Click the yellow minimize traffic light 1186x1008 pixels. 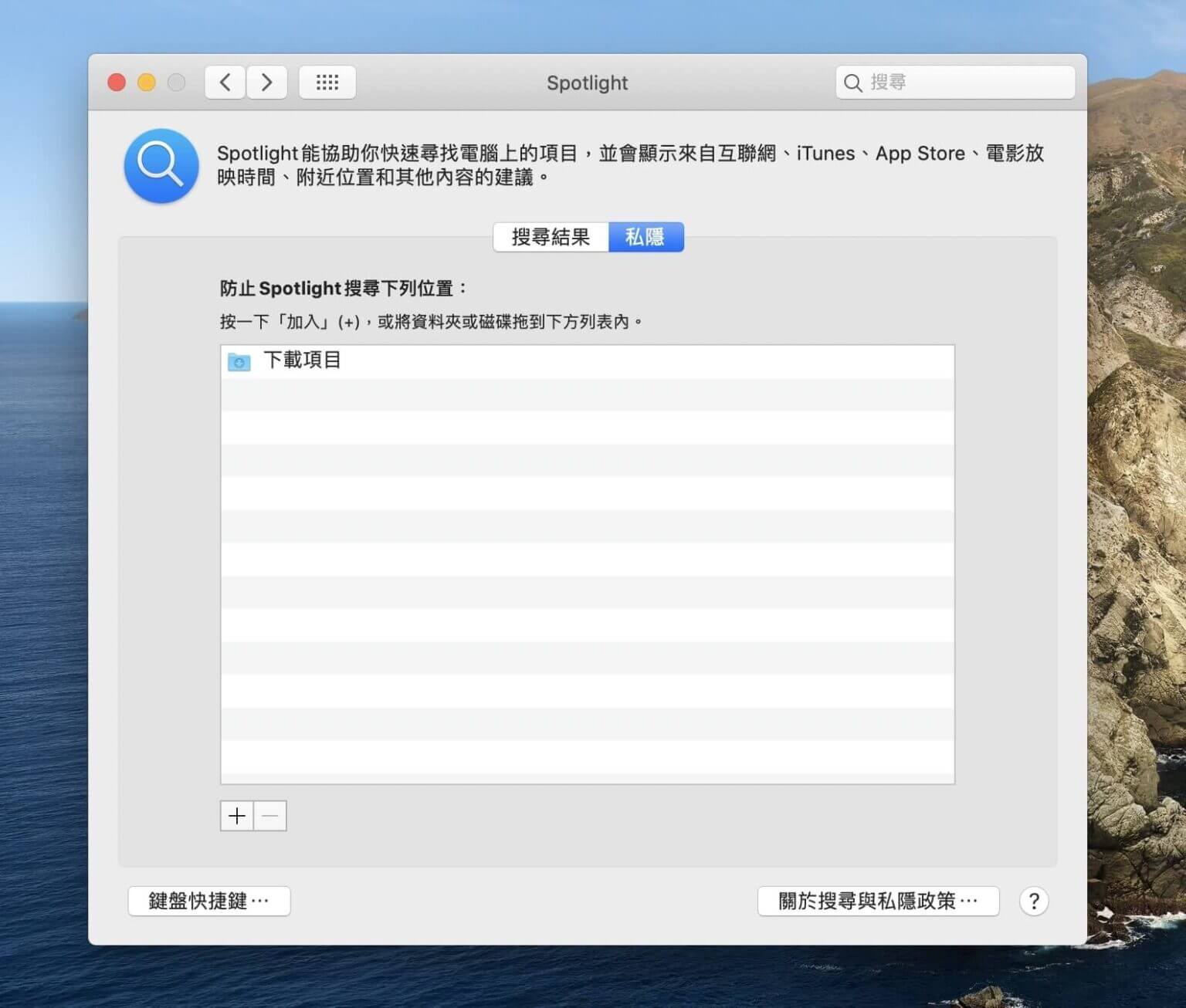tap(146, 81)
